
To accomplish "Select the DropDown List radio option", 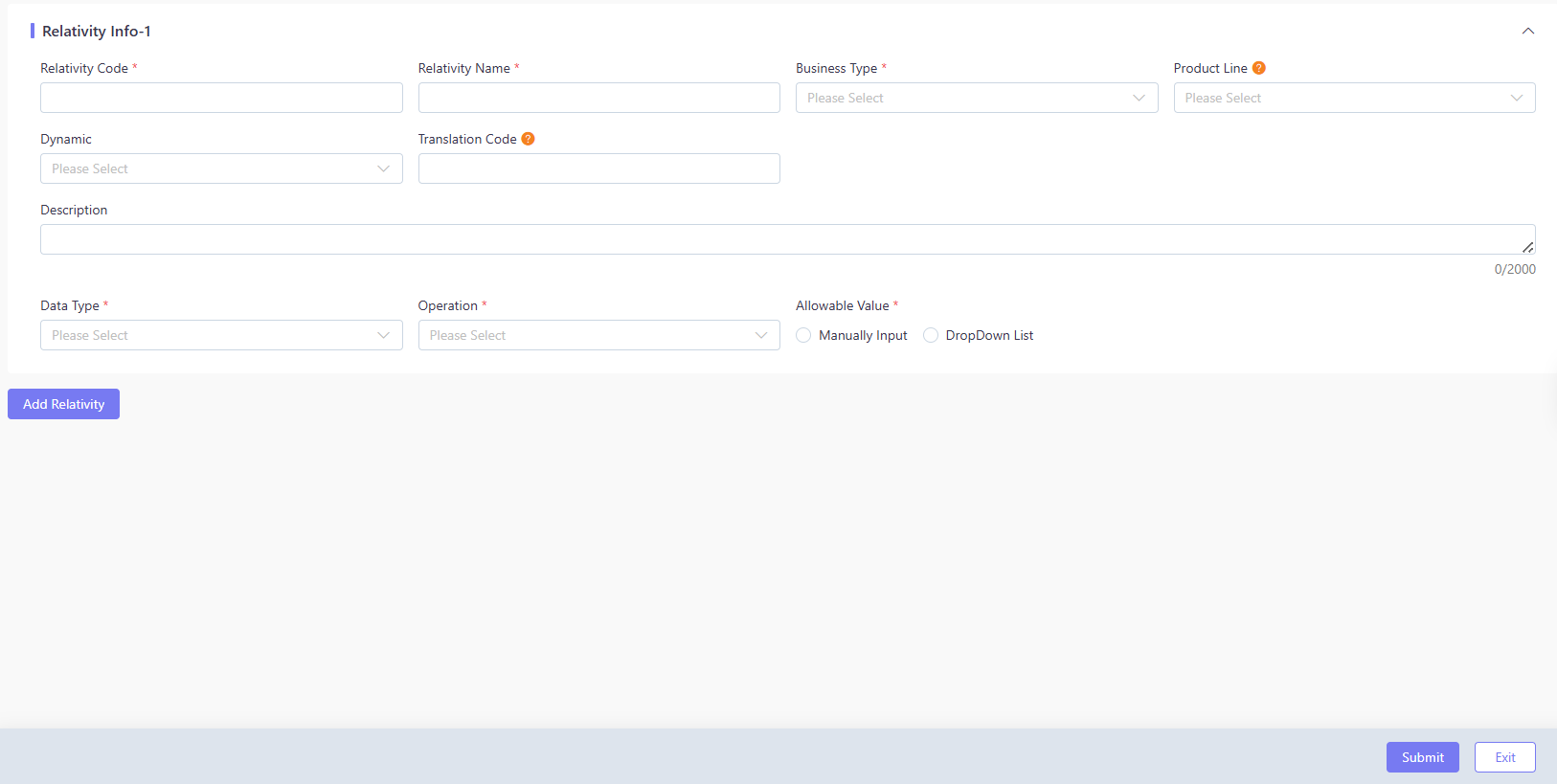I will (x=931, y=335).
